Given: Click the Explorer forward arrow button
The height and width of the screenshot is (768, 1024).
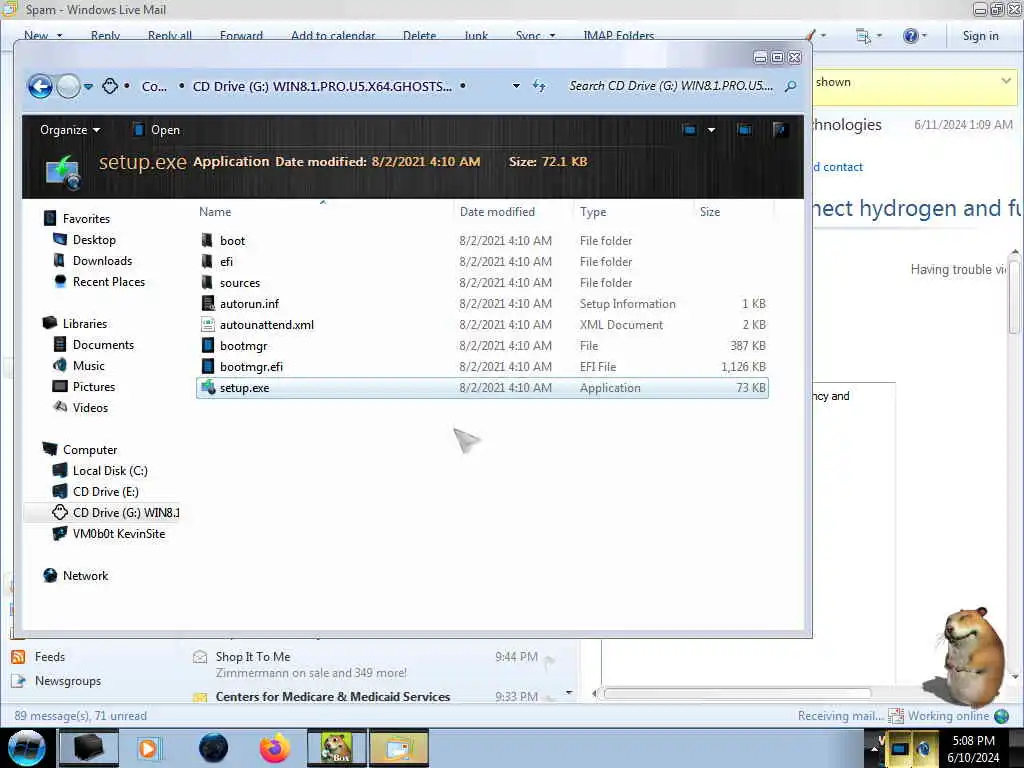Looking at the screenshot, I should pyautogui.click(x=68, y=86).
